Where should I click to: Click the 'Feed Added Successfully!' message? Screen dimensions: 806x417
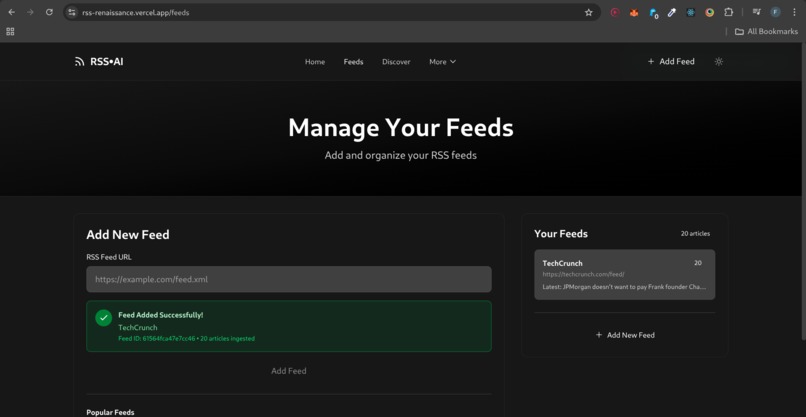pyautogui.click(x=160, y=315)
